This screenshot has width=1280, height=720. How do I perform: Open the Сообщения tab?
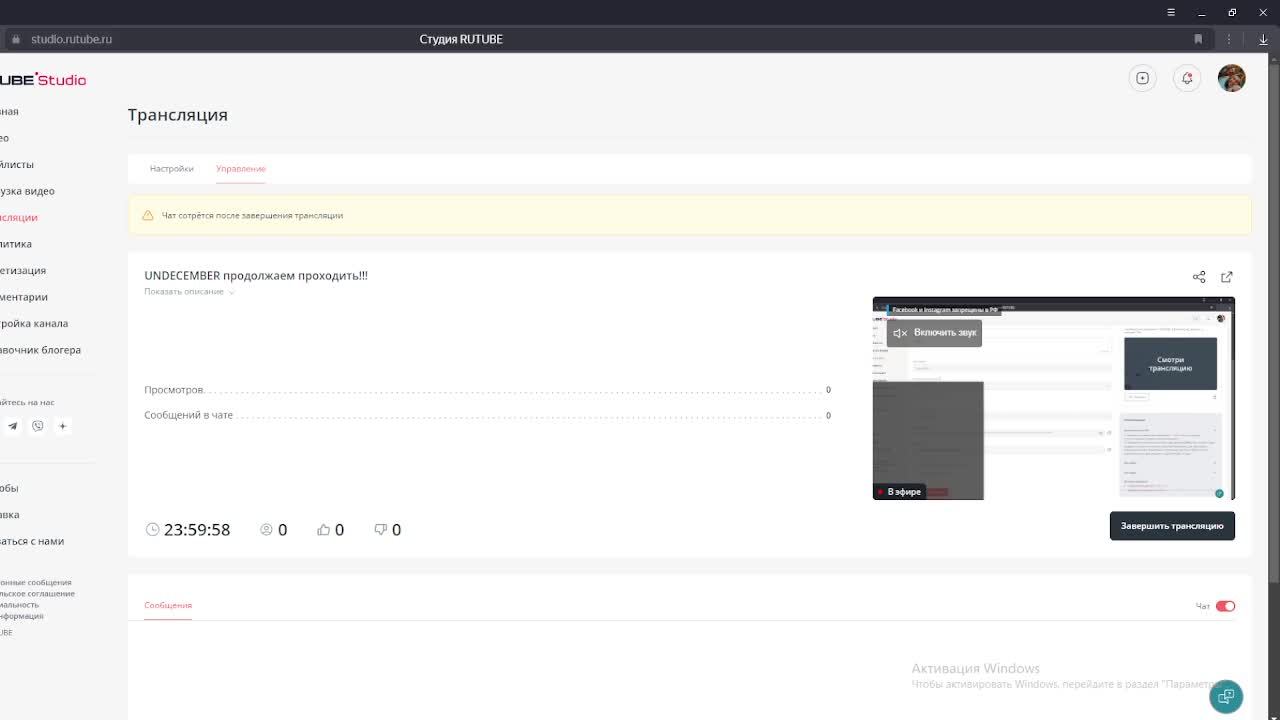168,605
